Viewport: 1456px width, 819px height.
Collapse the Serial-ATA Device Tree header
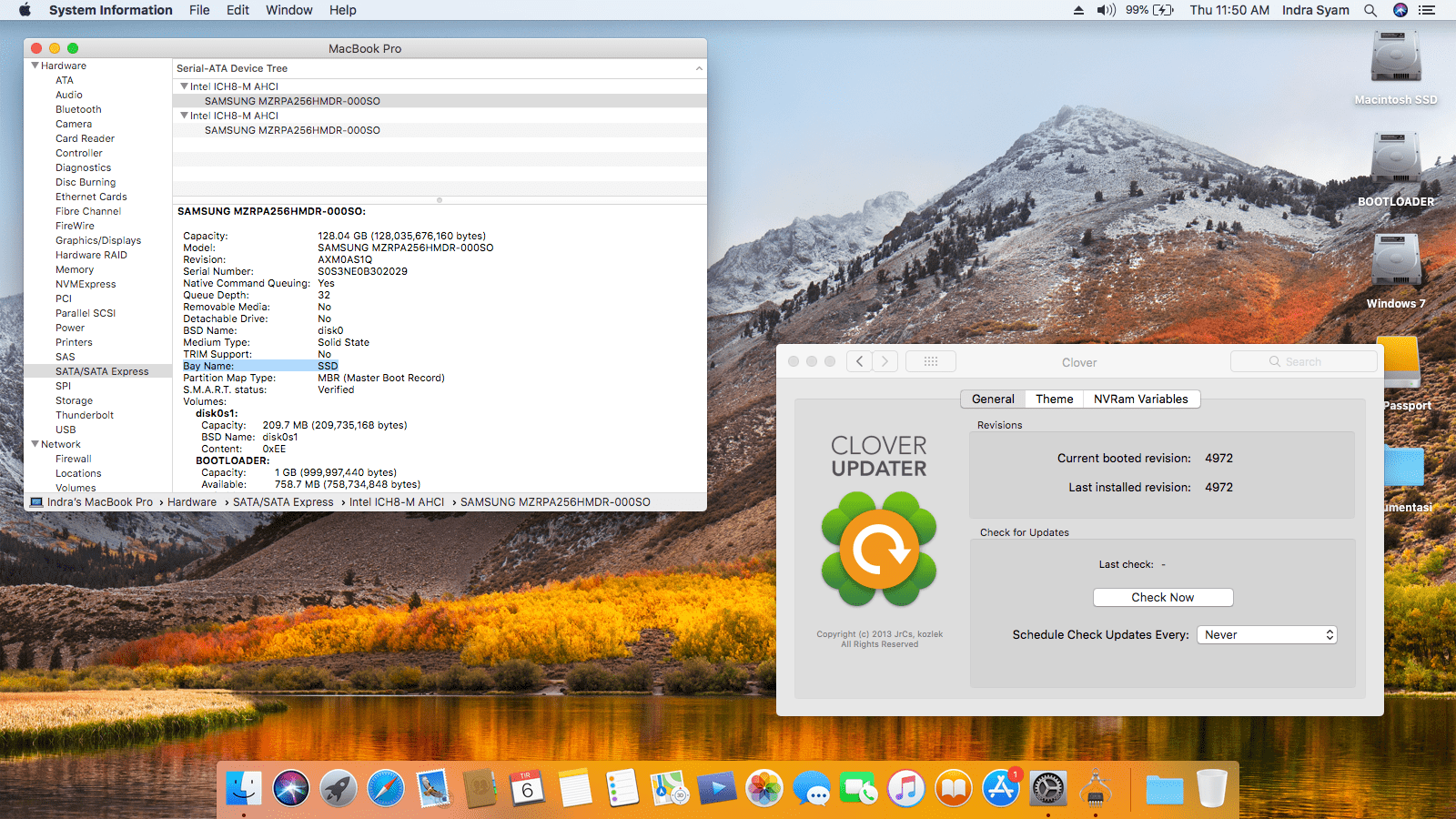(699, 68)
